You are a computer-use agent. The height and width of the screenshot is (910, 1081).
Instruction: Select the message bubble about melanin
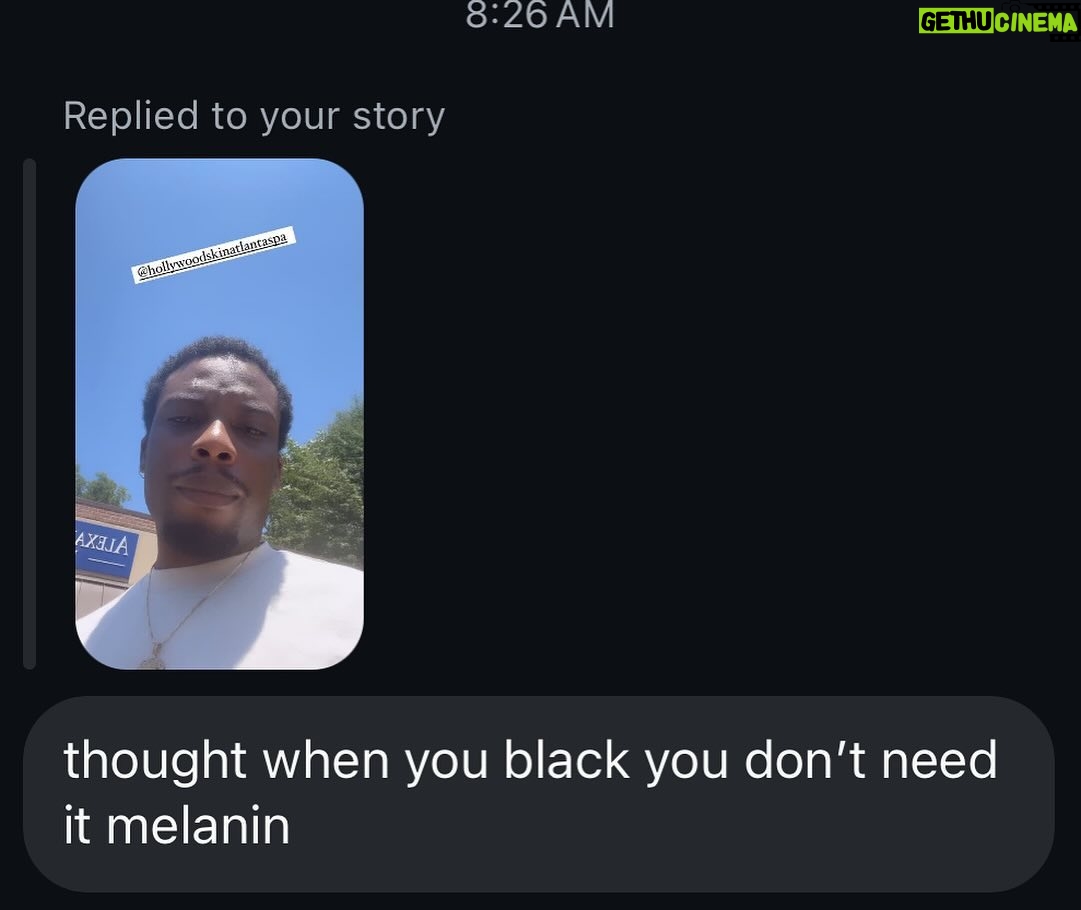click(x=538, y=794)
